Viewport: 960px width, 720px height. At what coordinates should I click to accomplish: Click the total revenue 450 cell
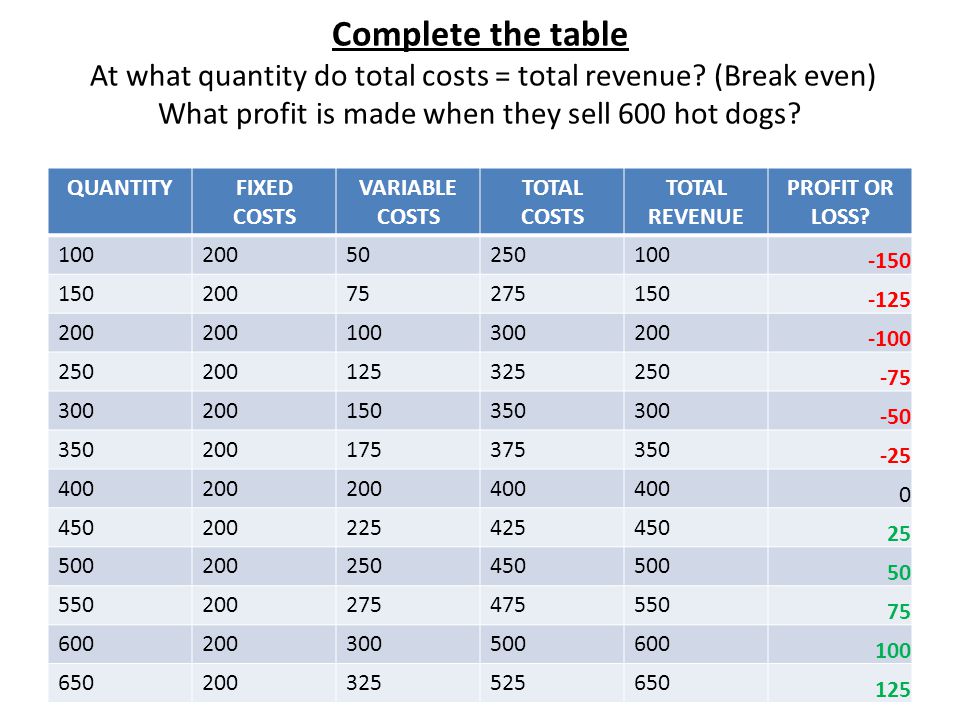pyautogui.click(x=696, y=527)
